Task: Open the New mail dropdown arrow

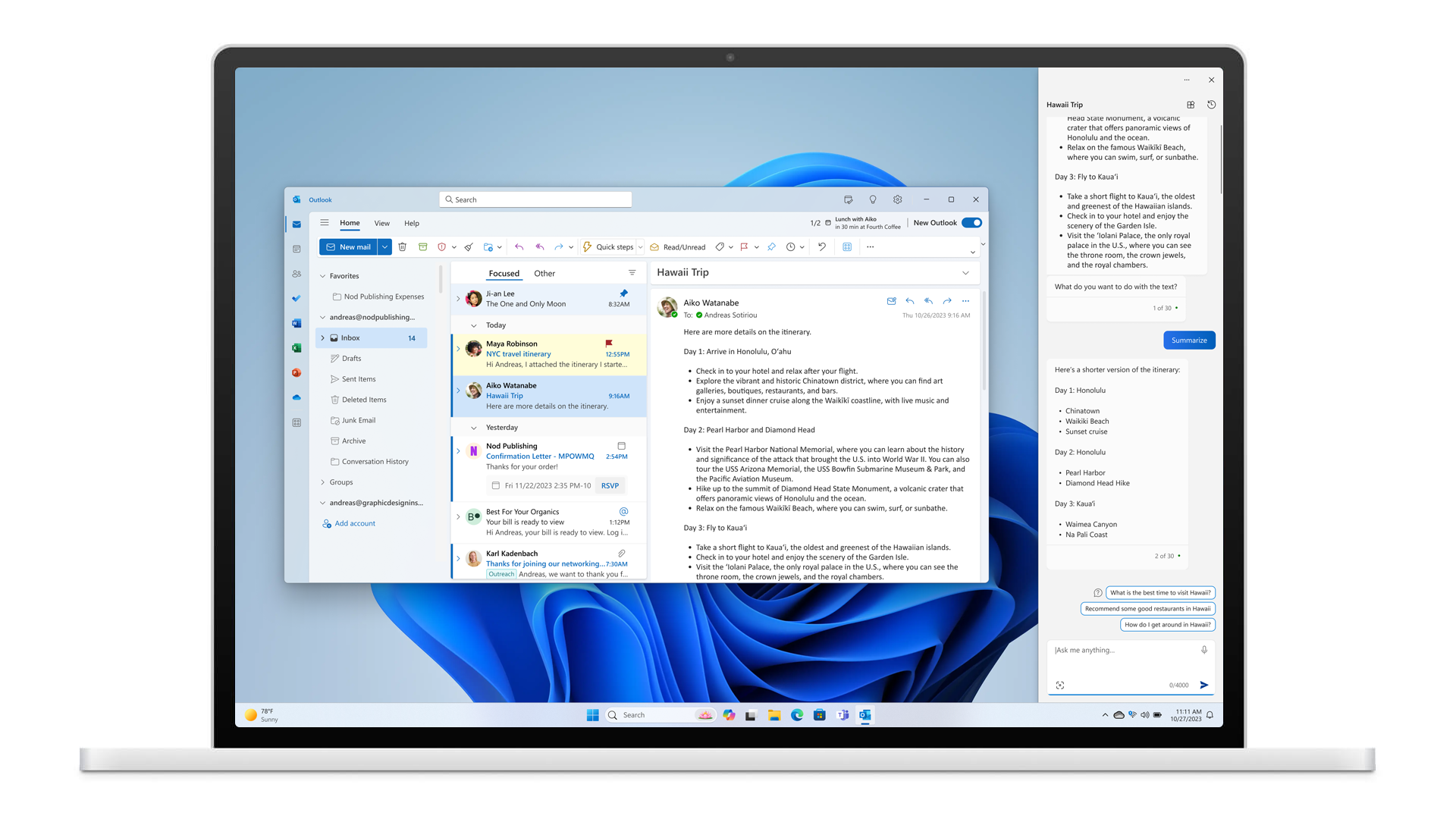Action: [x=384, y=247]
